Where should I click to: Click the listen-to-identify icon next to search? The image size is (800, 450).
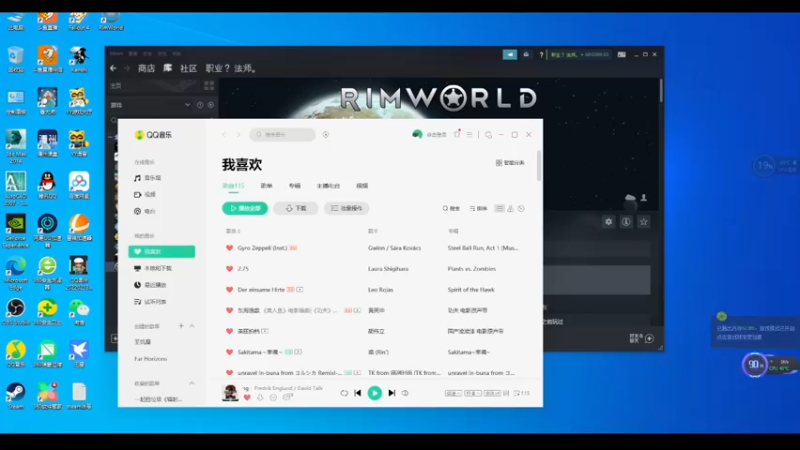(326, 135)
